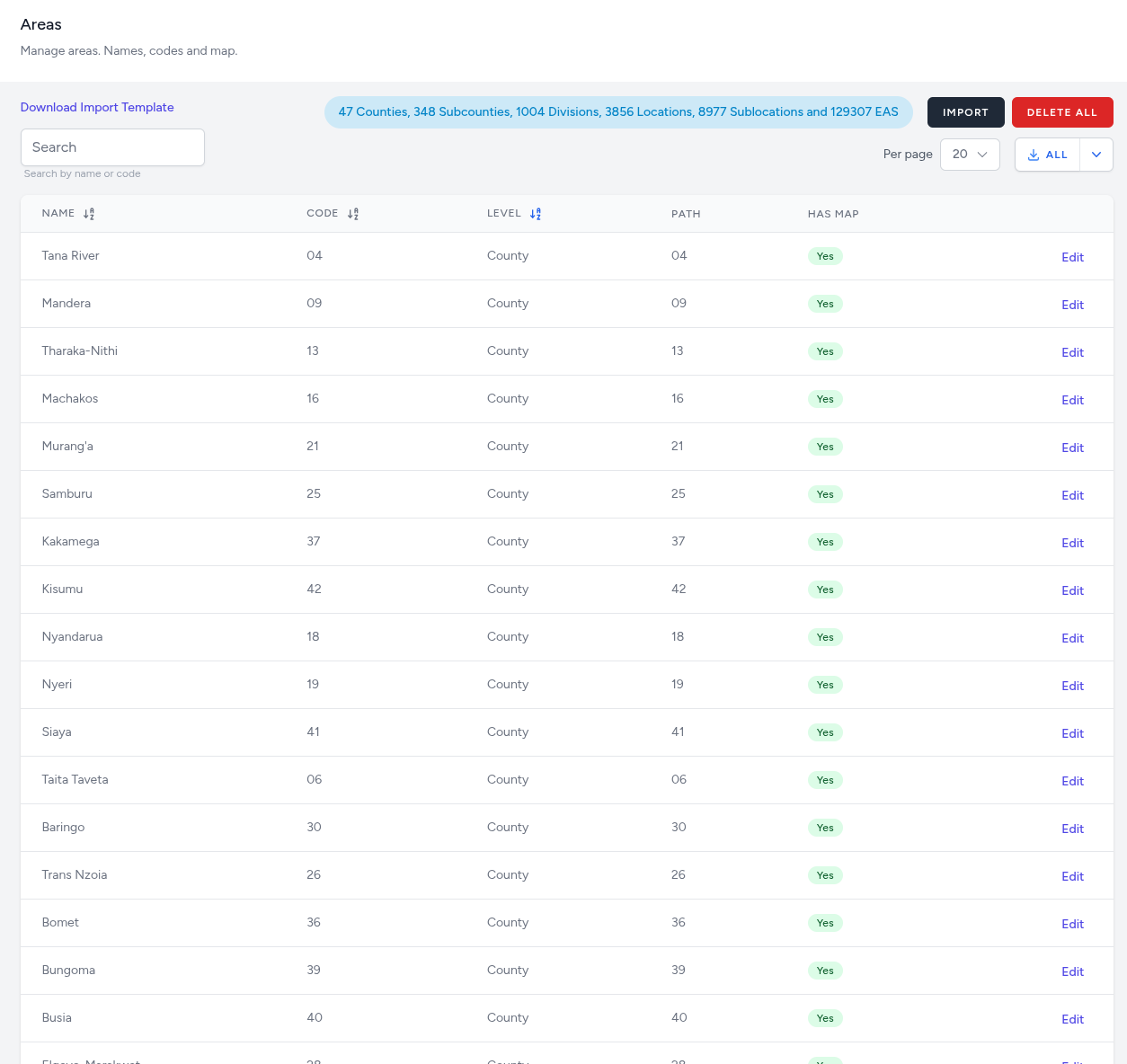Edit the Busia county row
The height and width of the screenshot is (1064, 1127).
1072,1019
